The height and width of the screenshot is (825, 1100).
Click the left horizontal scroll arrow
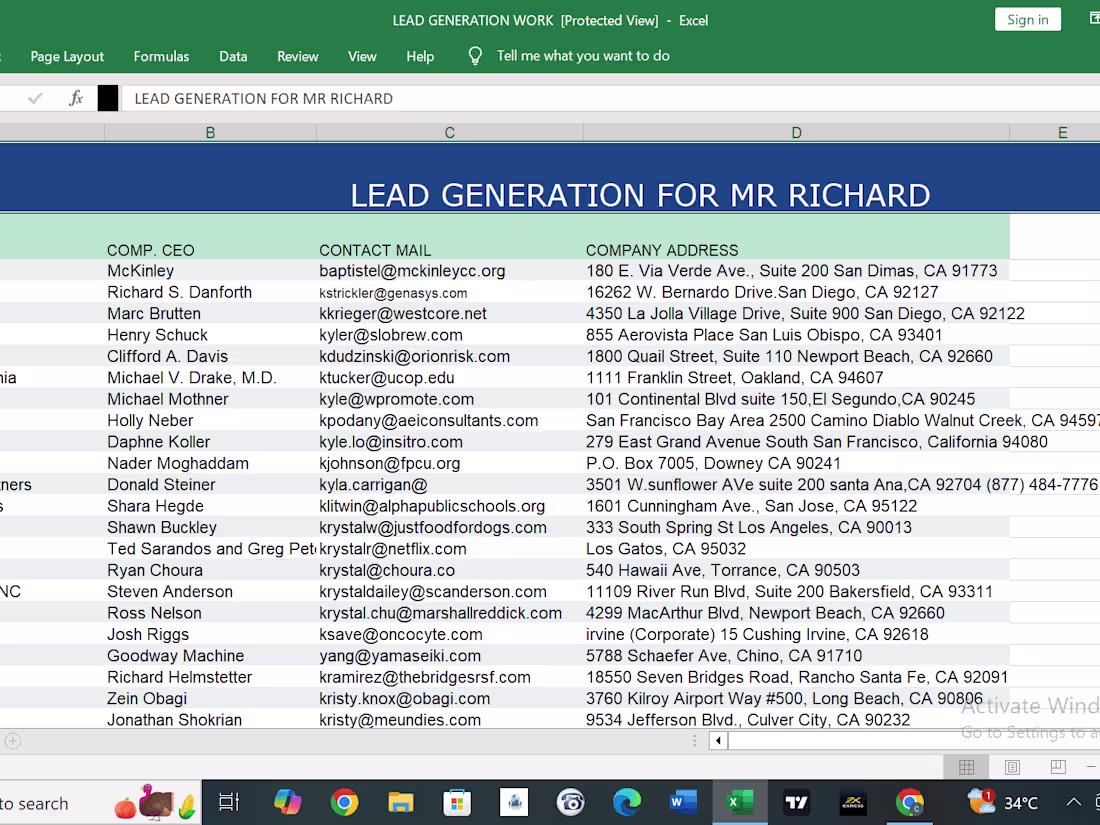tap(717, 740)
